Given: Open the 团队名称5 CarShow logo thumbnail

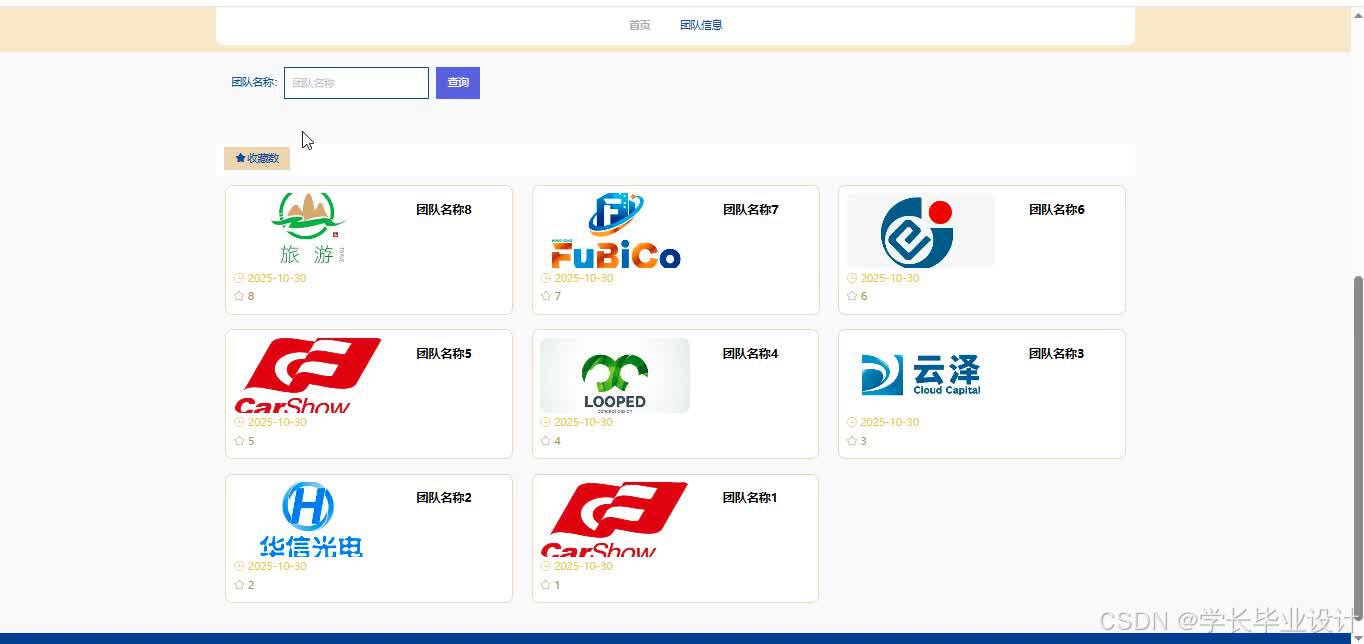Looking at the screenshot, I should pos(309,375).
